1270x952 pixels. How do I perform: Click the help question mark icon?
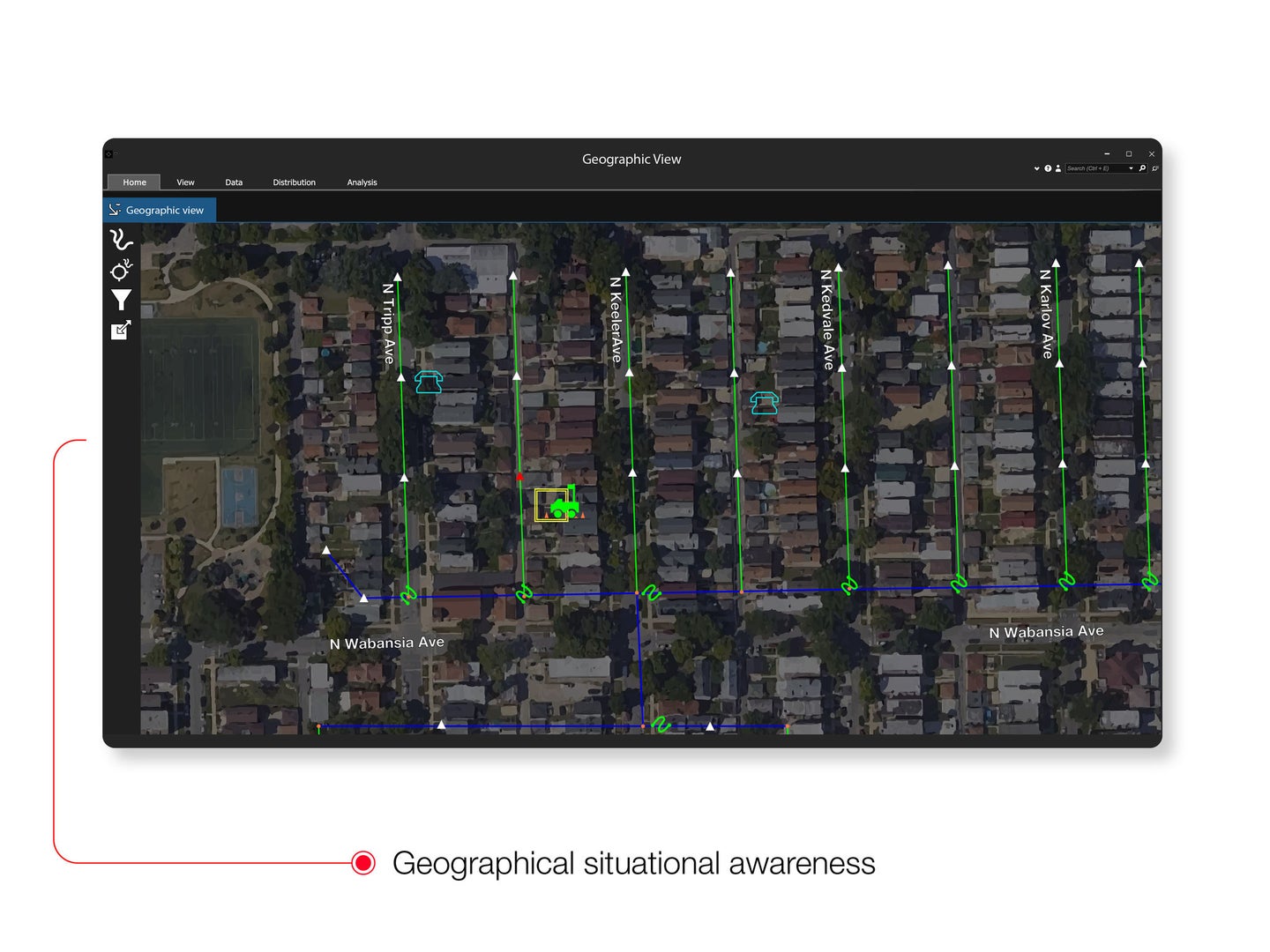click(x=1048, y=168)
